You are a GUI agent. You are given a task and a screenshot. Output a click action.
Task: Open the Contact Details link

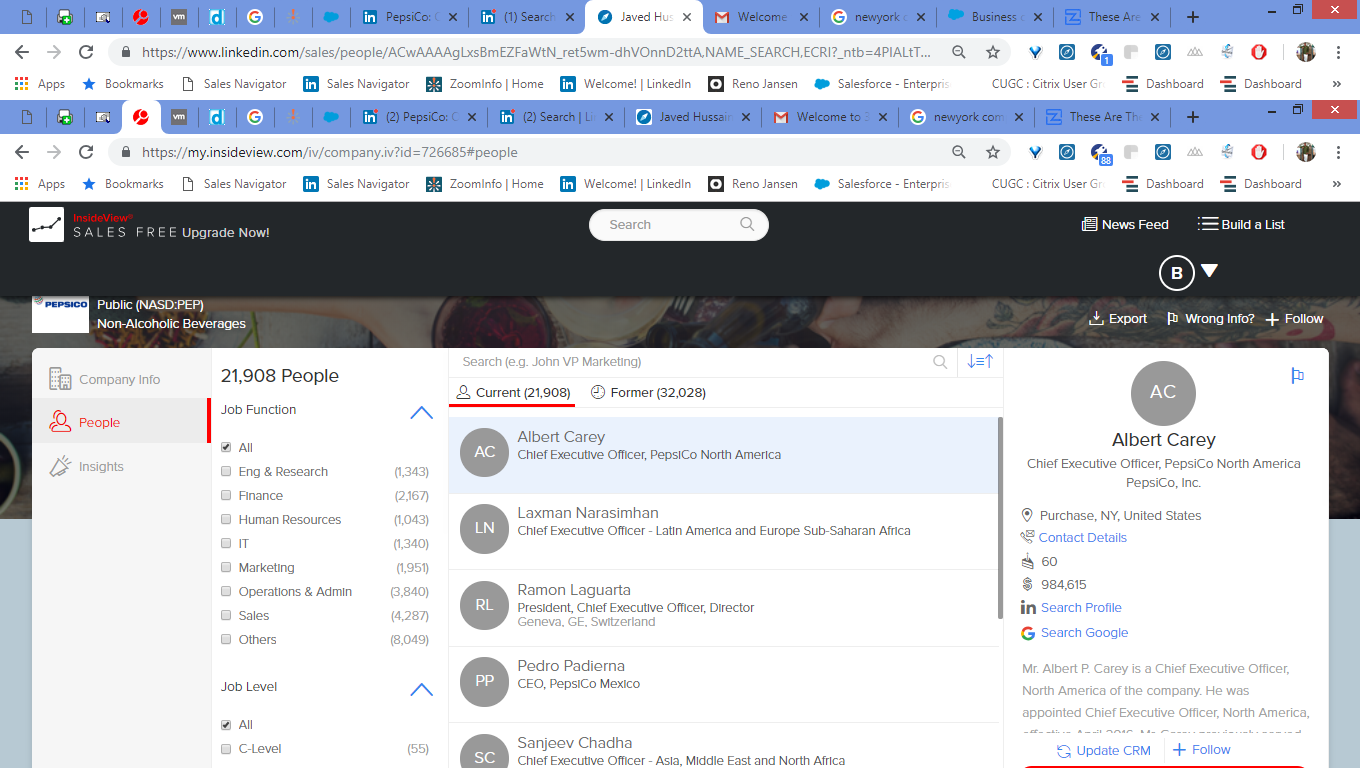(x=1082, y=538)
